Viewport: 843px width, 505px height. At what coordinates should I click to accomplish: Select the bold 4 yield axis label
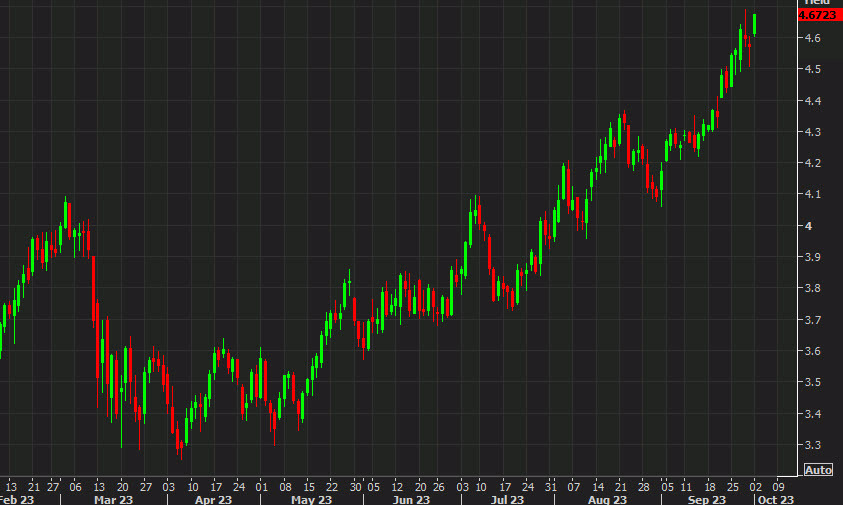(x=808, y=226)
